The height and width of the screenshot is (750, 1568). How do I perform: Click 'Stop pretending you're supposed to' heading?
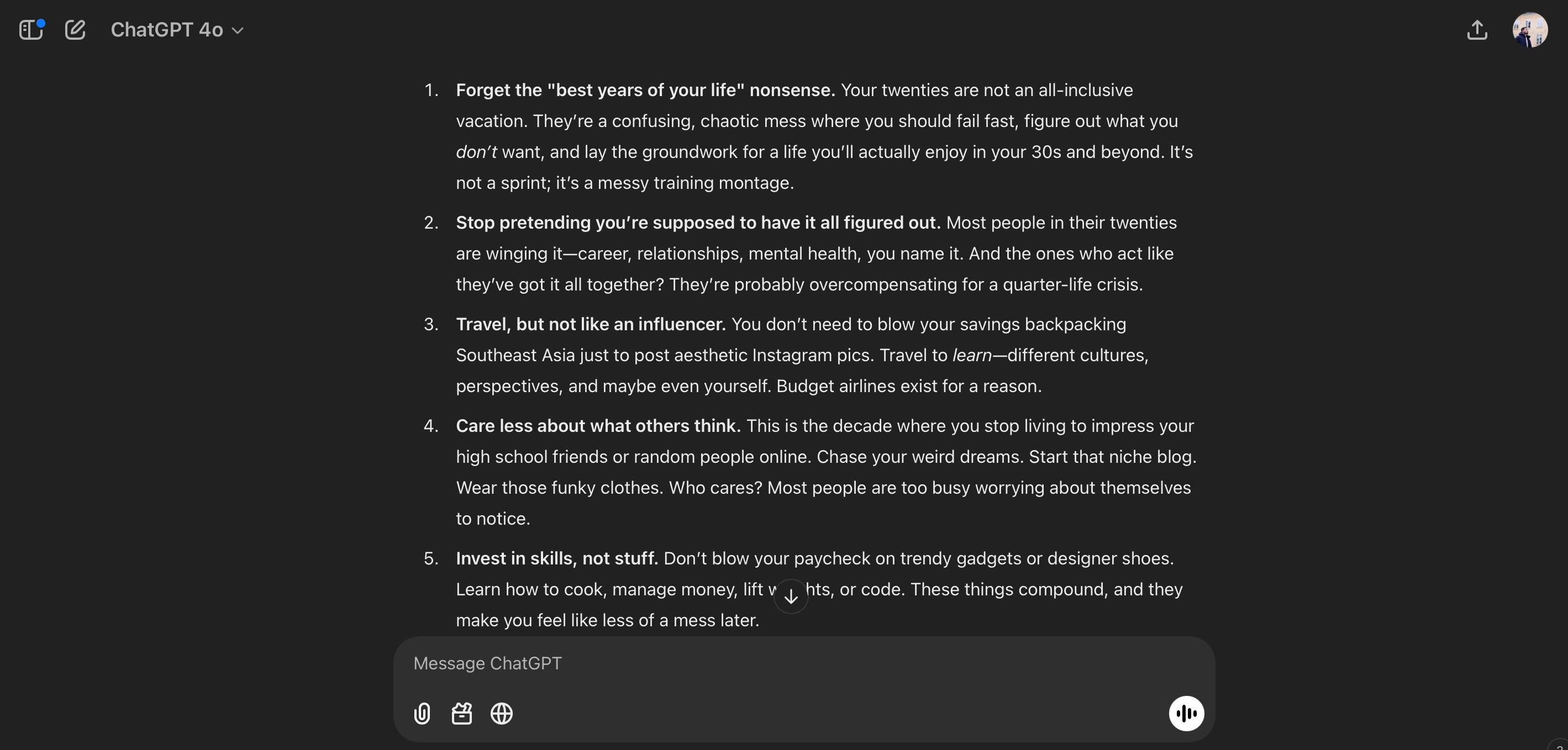(x=698, y=223)
